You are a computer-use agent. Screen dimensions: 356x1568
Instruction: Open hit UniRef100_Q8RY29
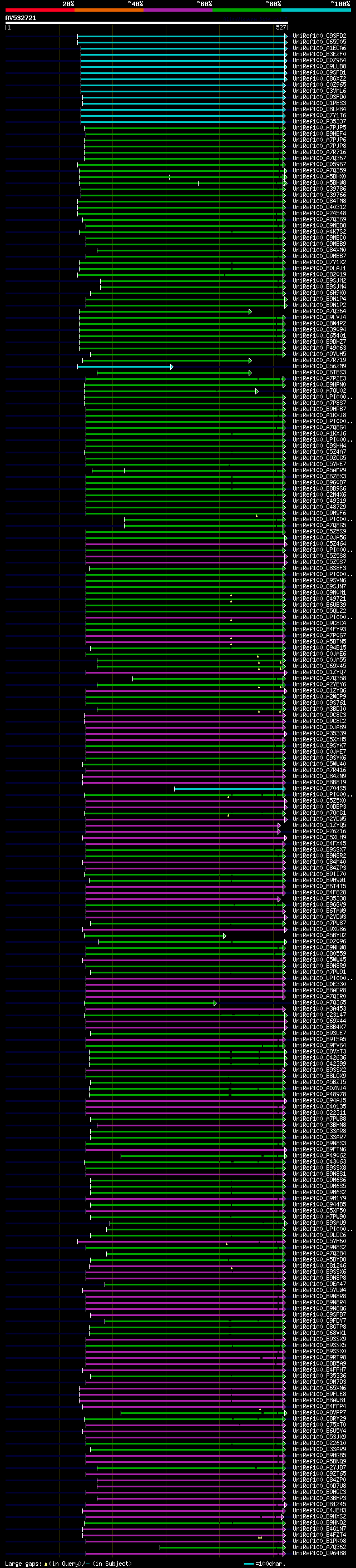319,1418
